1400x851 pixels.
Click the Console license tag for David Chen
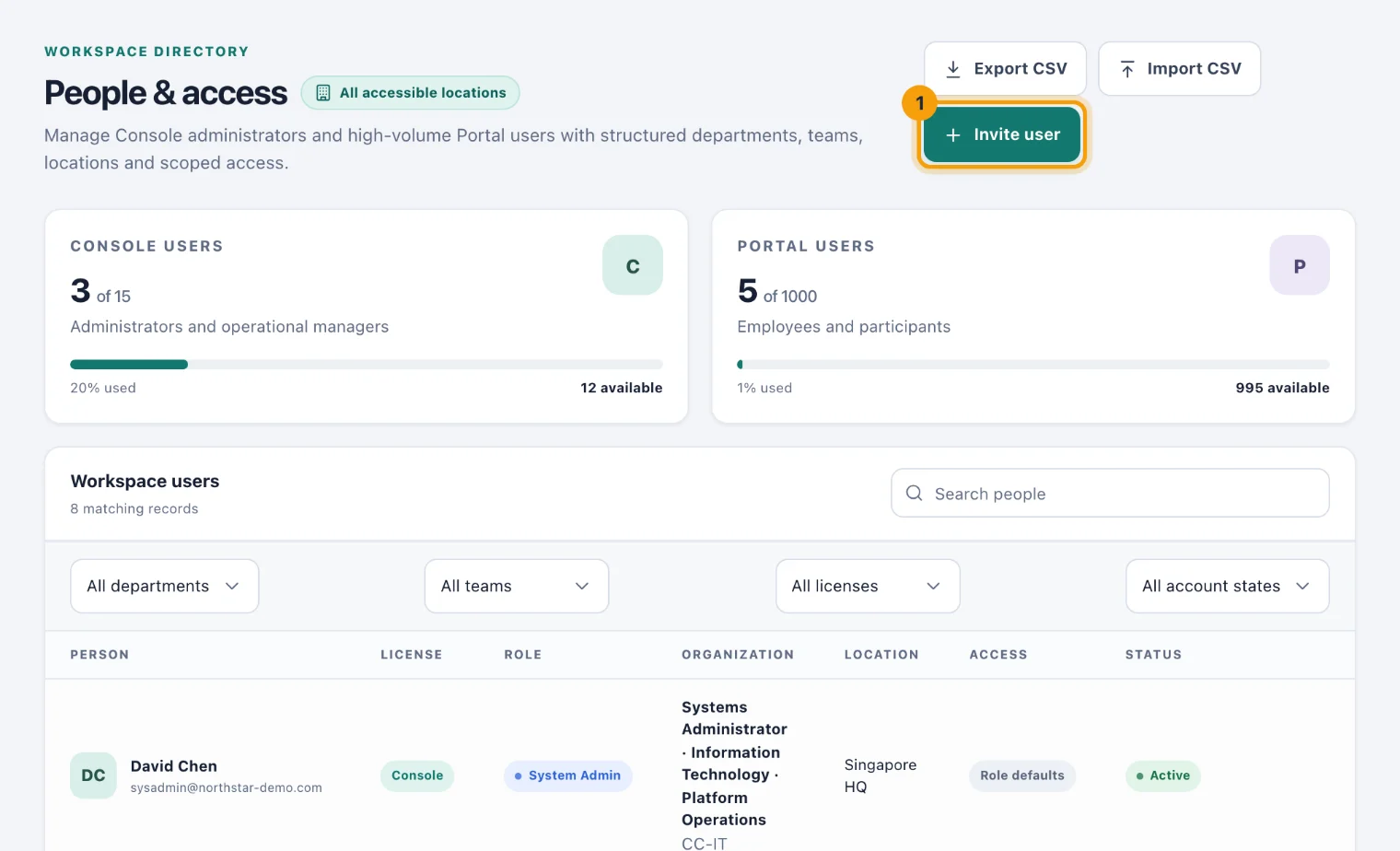tap(417, 775)
